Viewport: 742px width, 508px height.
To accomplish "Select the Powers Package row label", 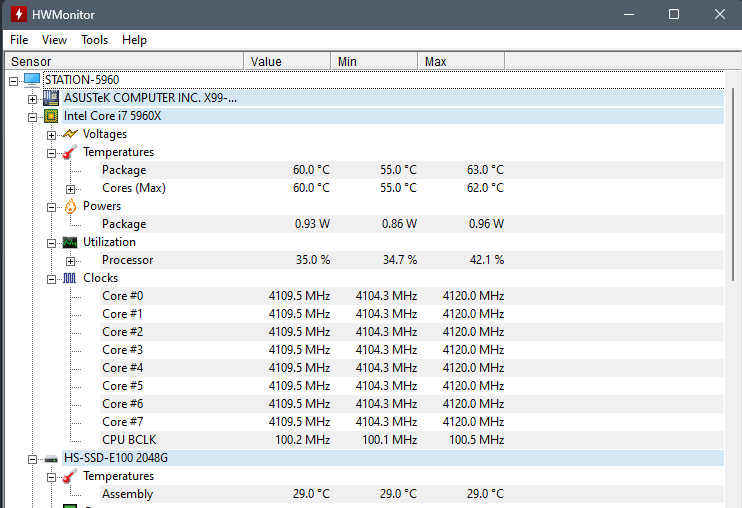I will (124, 224).
